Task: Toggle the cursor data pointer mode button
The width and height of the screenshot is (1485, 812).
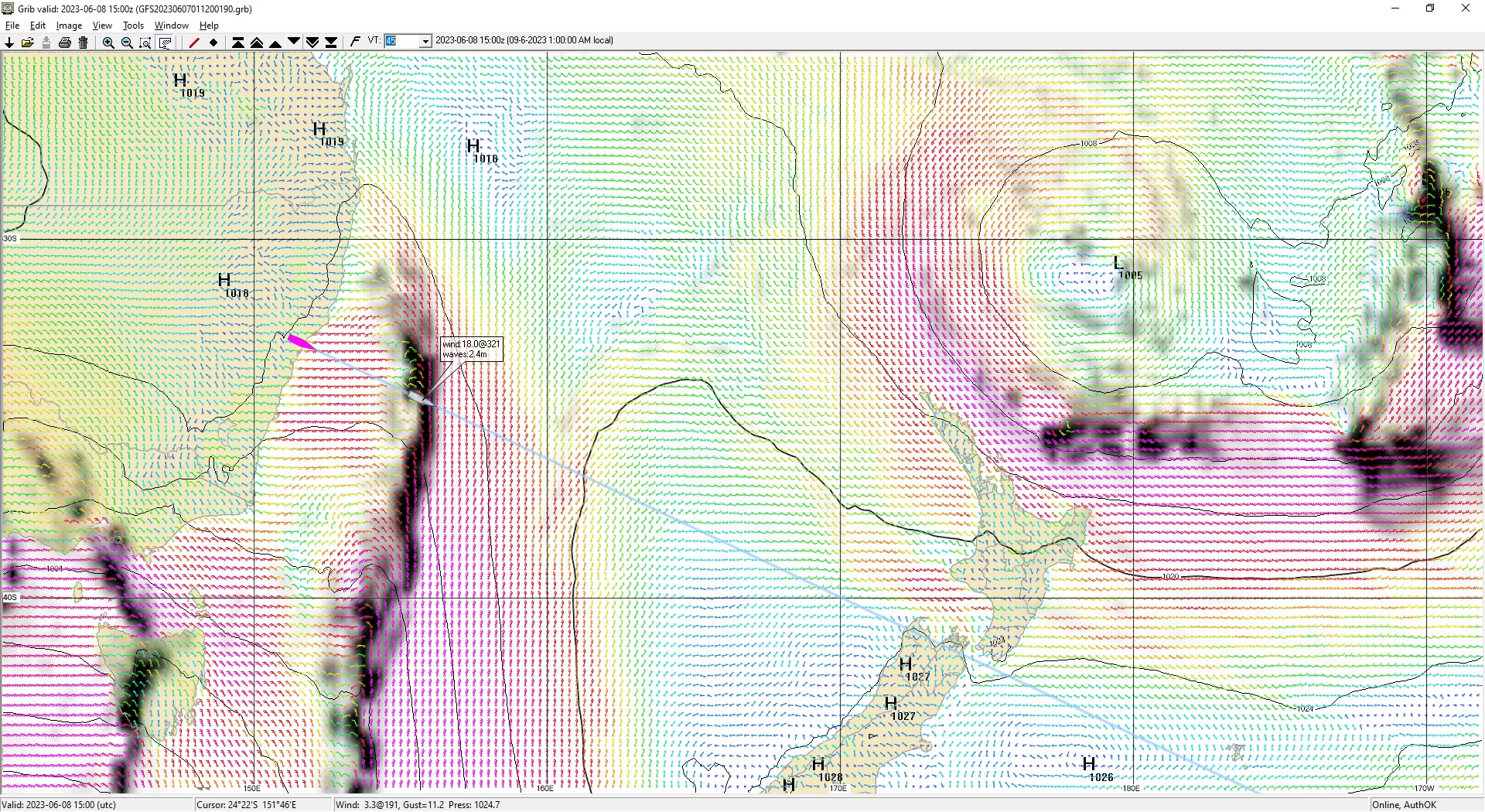Action: [x=165, y=43]
